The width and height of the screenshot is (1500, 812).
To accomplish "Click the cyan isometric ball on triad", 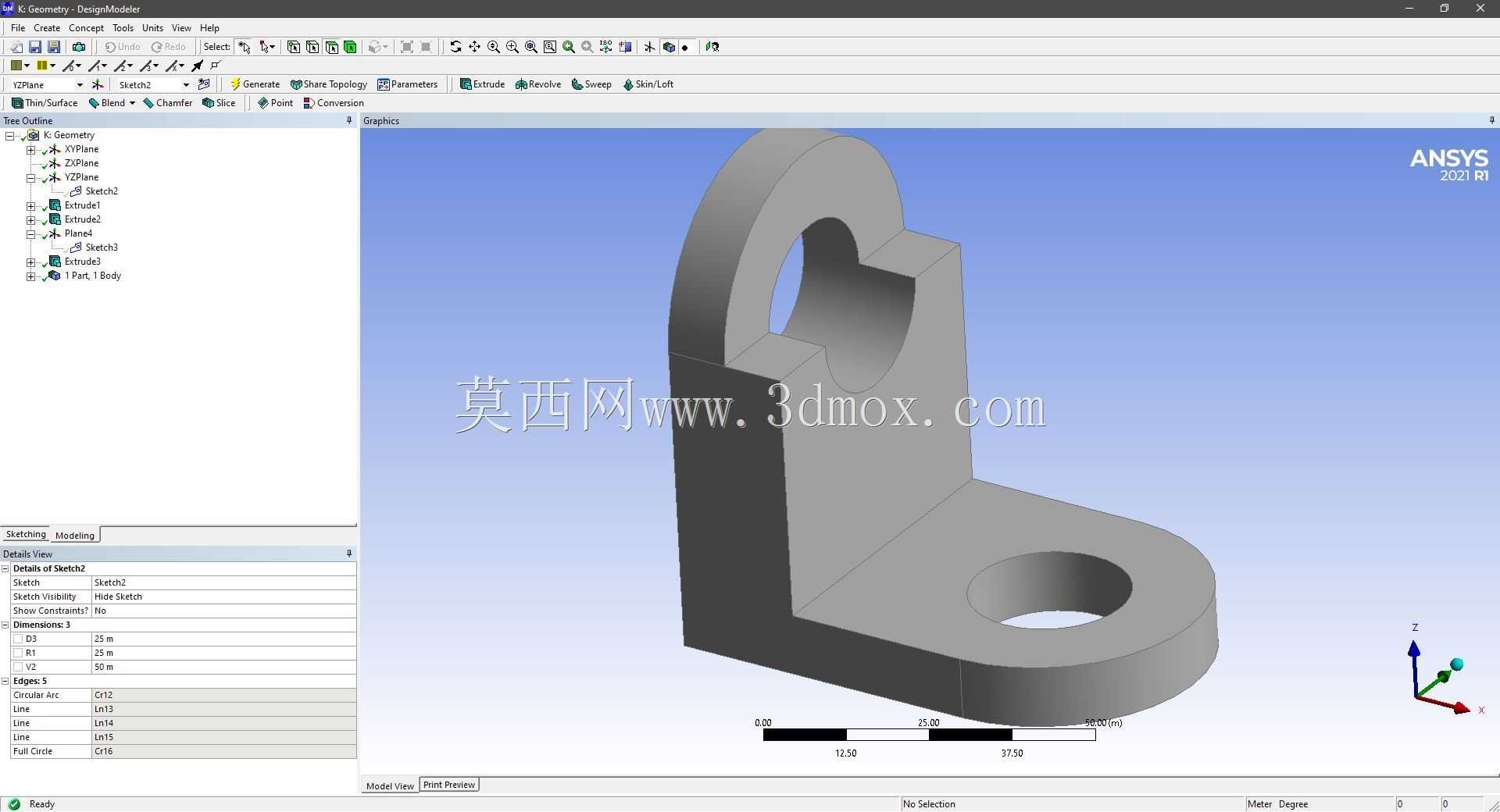I will pyautogui.click(x=1456, y=664).
